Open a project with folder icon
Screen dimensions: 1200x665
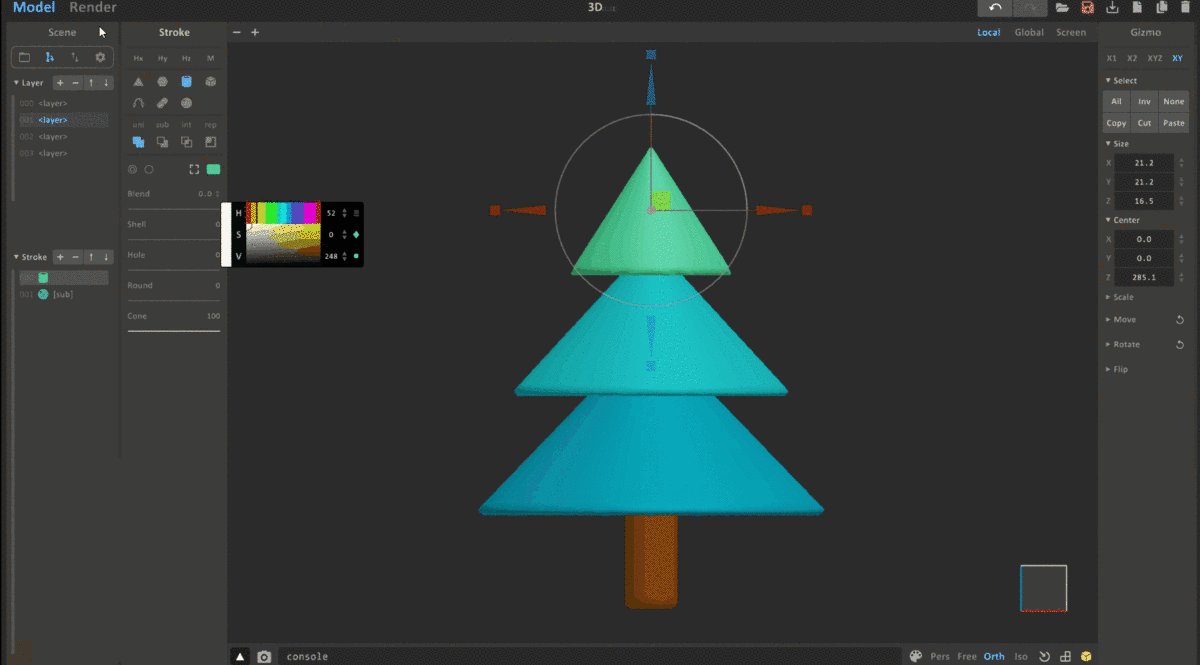click(1062, 8)
